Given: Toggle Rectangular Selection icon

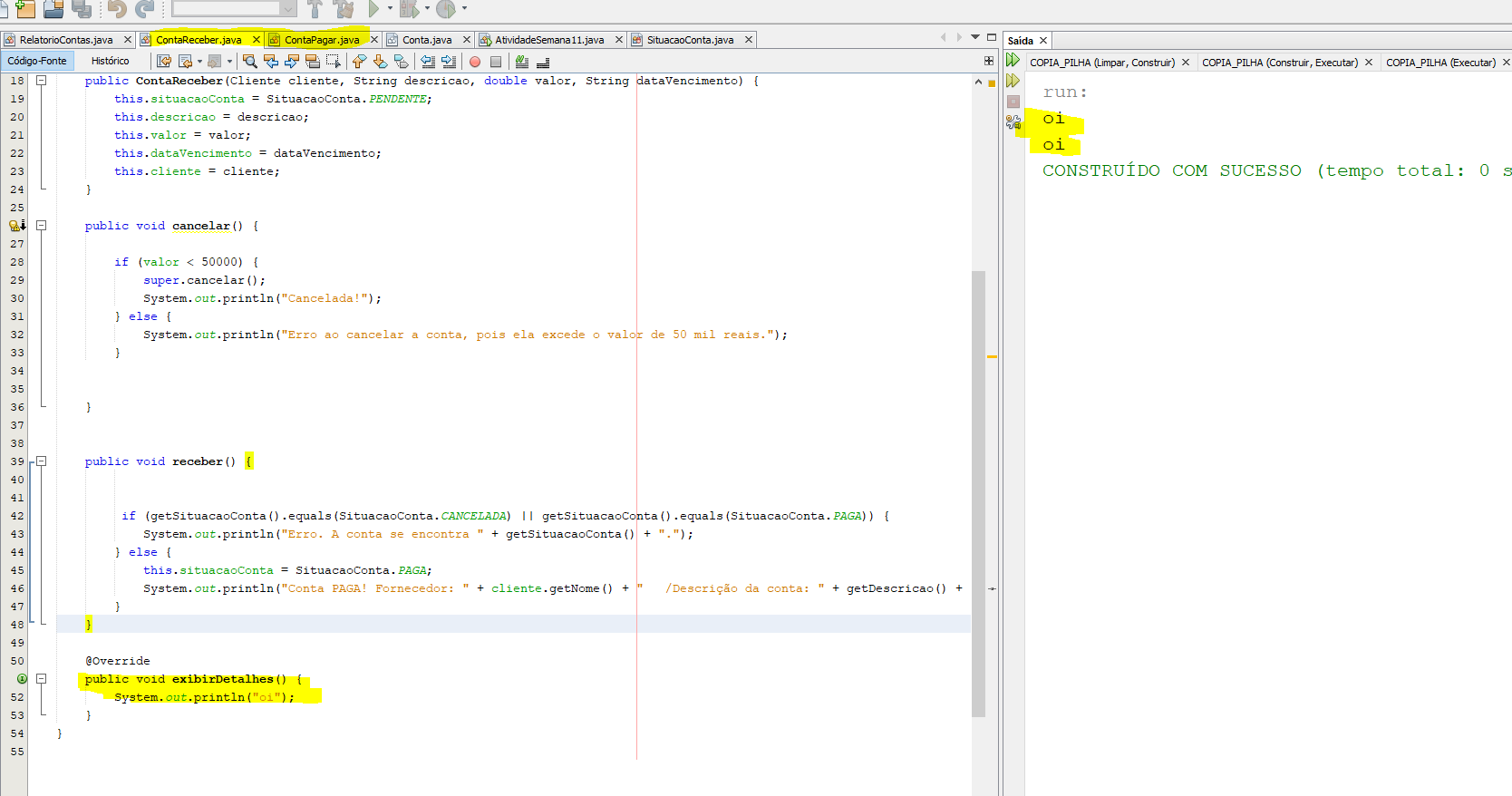Looking at the screenshot, I should coord(334,62).
